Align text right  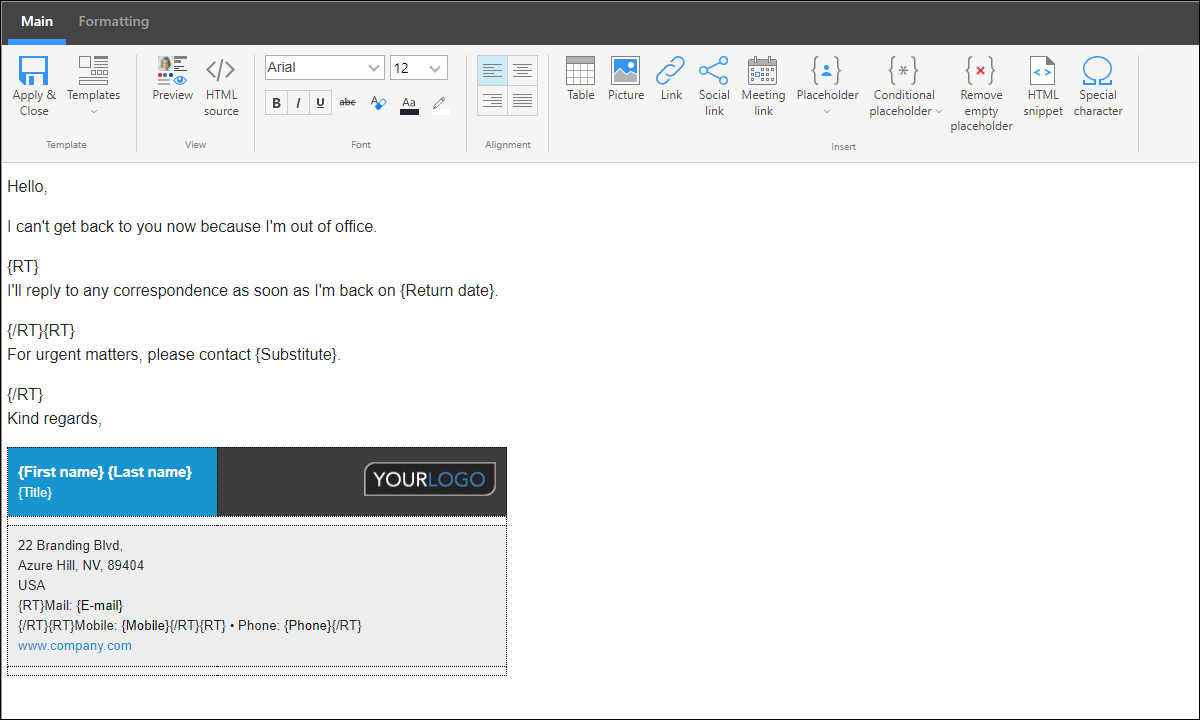click(492, 100)
